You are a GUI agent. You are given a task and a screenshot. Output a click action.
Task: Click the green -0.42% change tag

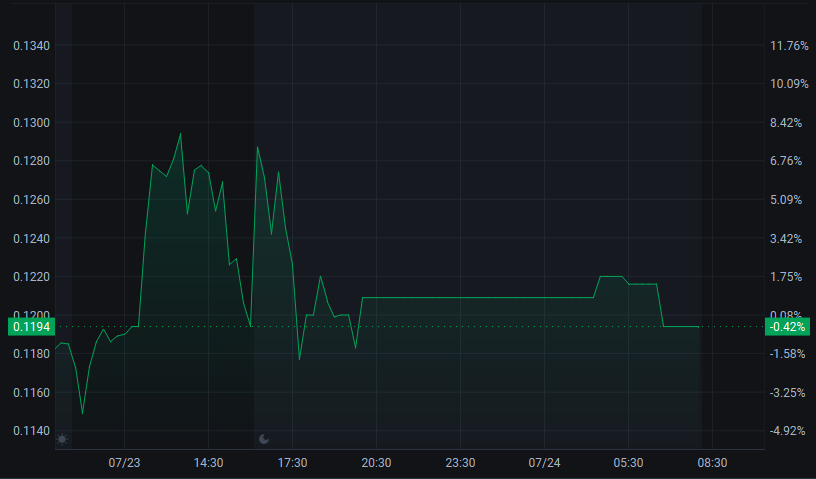(x=787, y=327)
